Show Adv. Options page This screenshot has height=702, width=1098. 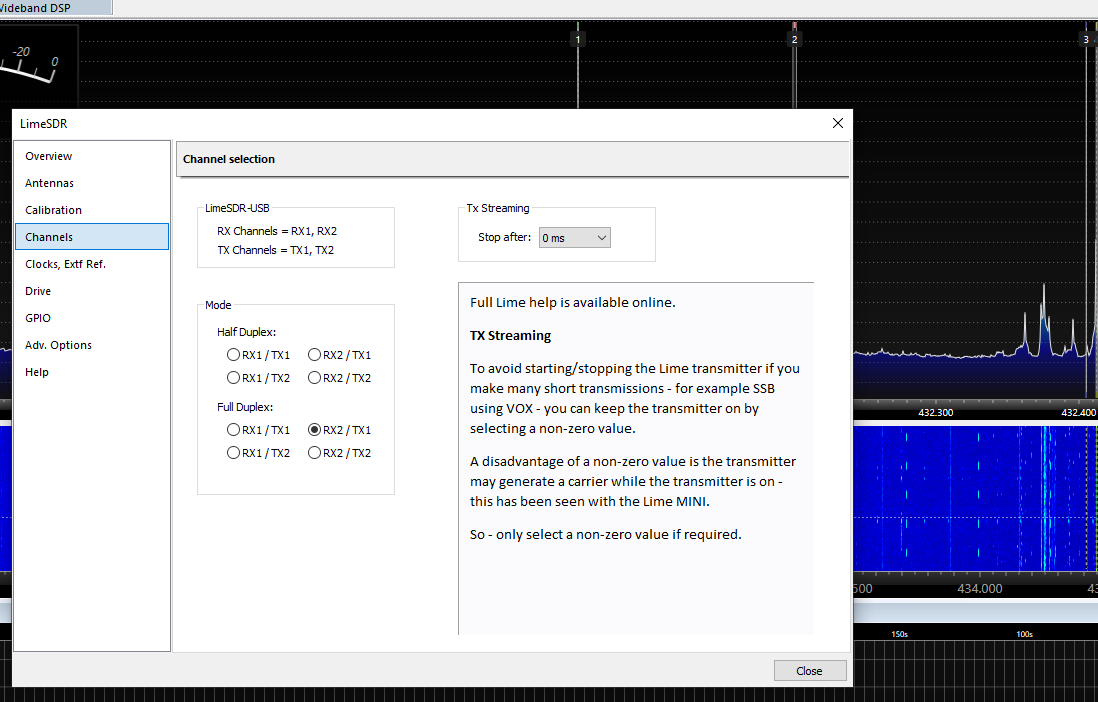59,345
